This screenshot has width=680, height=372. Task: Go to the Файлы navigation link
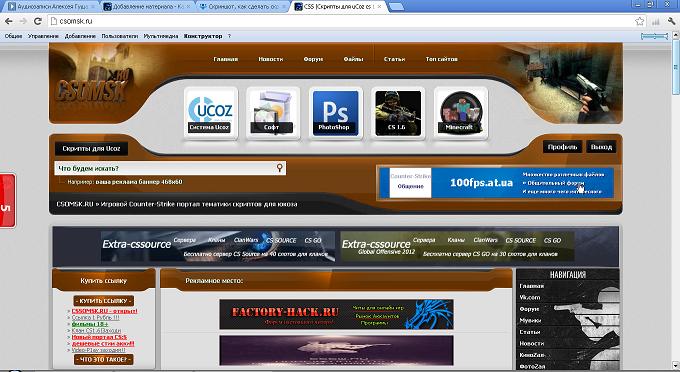pyautogui.click(x=353, y=59)
